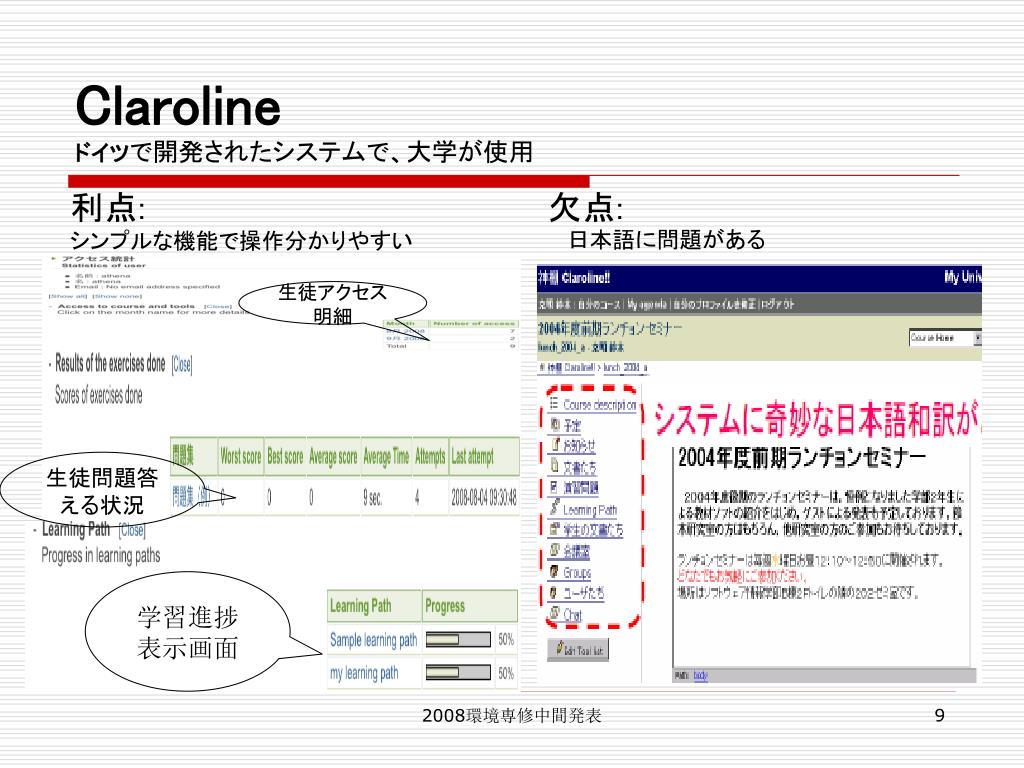
Task: Open the Course description link
Action: 599,405
